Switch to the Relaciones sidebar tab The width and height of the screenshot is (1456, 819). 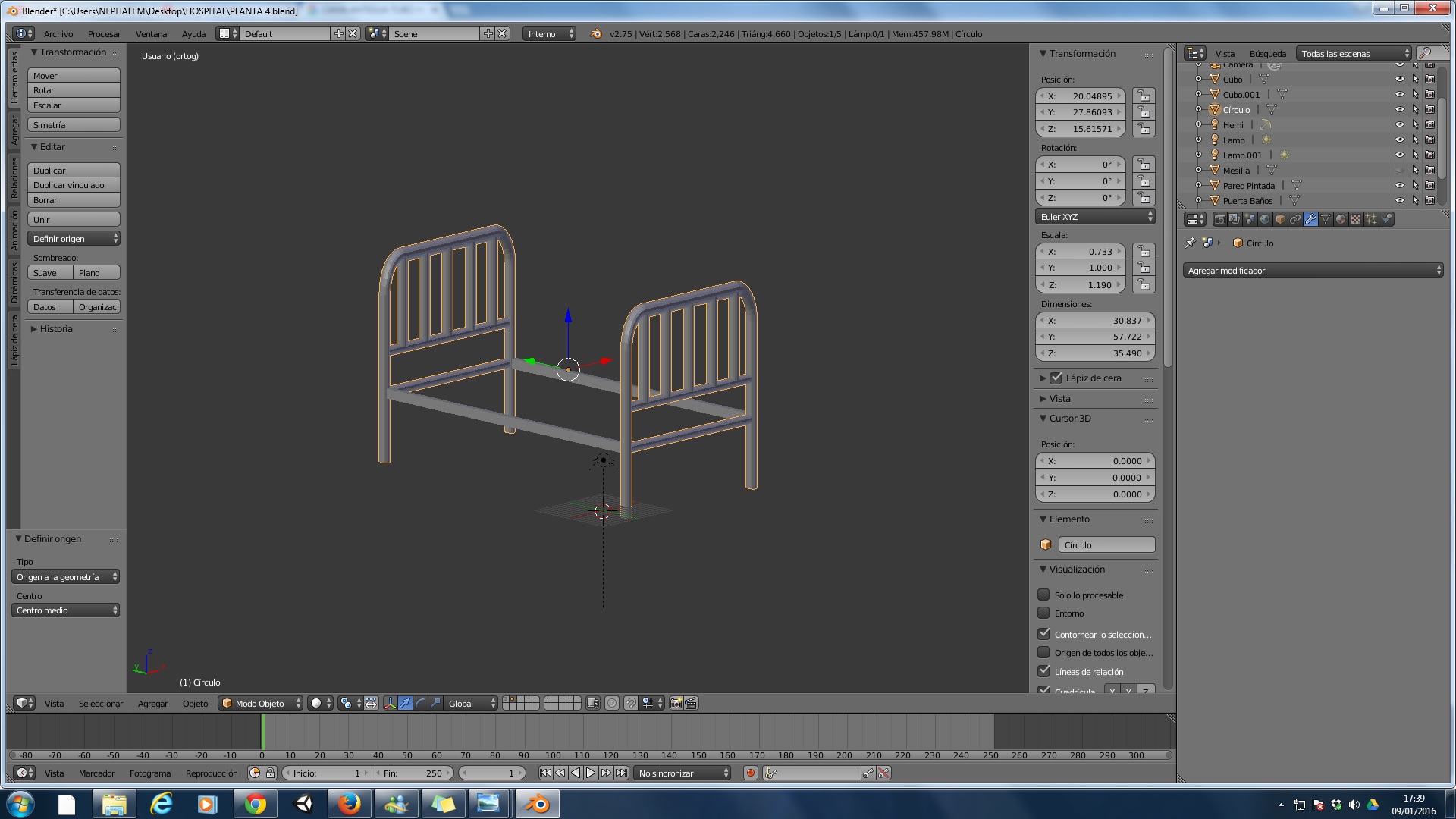(14, 179)
